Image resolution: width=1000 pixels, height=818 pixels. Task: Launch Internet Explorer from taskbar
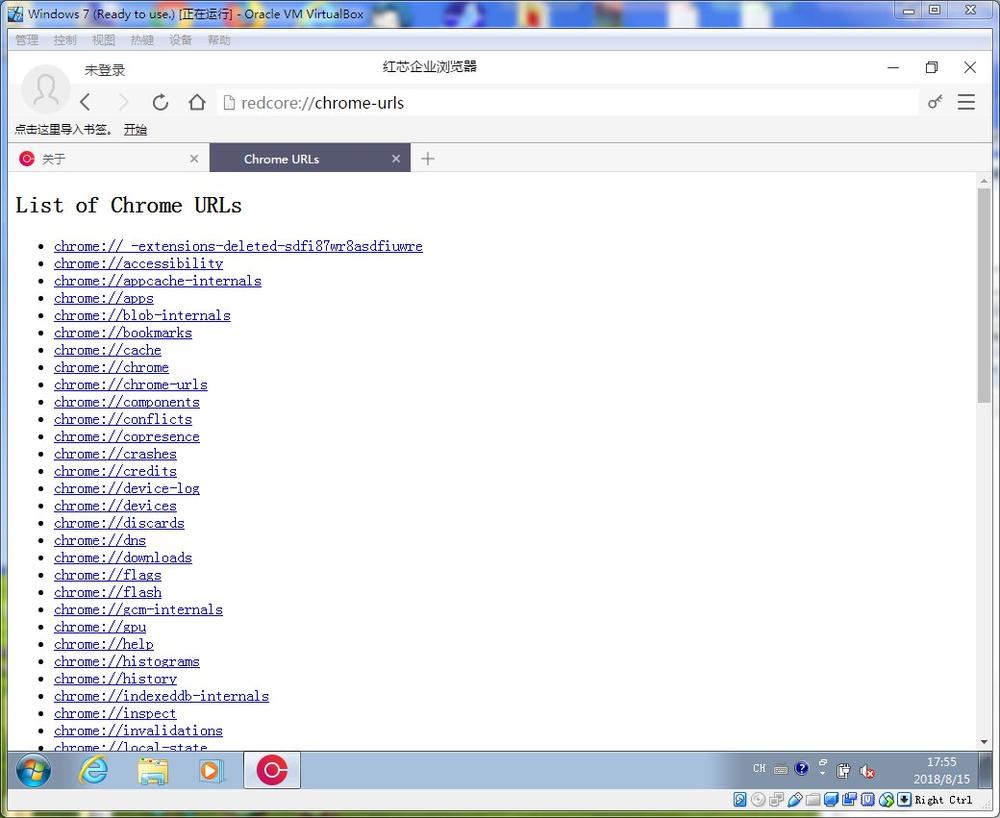tap(94, 770)
